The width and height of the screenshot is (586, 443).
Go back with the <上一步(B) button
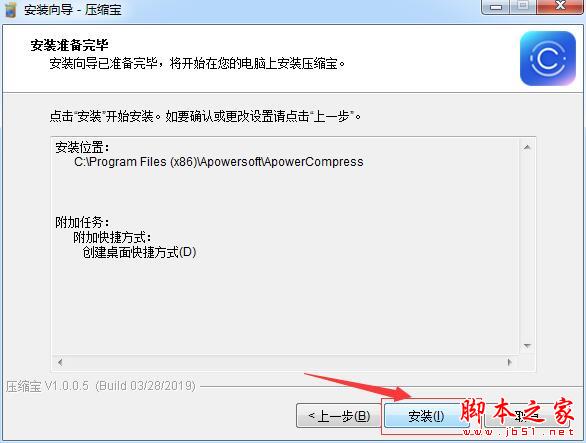339,416
